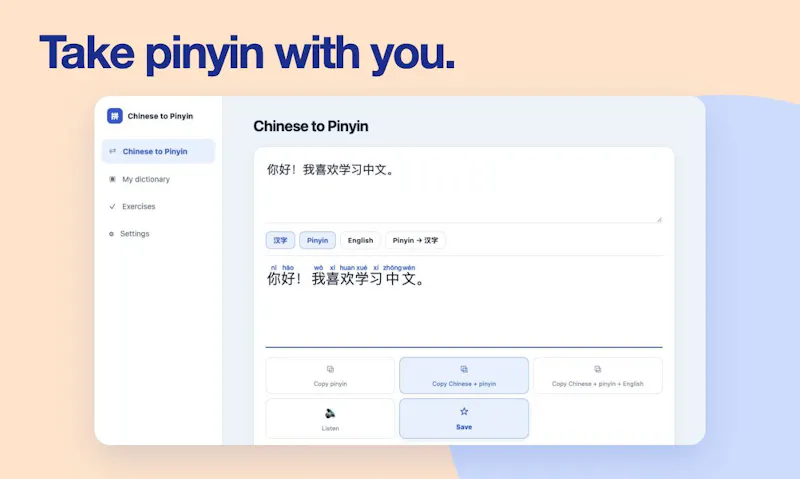Screen dimensions: 800x479
Task: Go to Exercises in the sidebar
Action: tap(138, 207)
